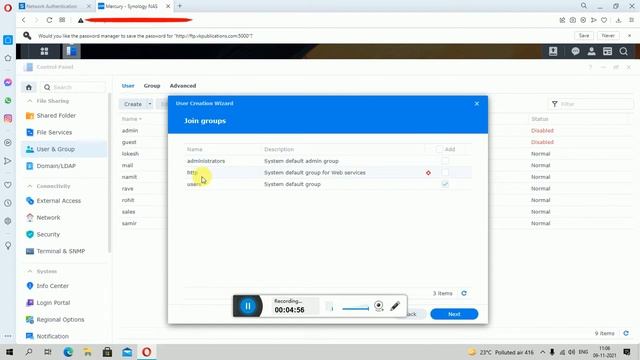Viewport: 640px width, 360px height.
Task: Open Terminal & SNMP in the sidebar
Action: tap(60, 251)
